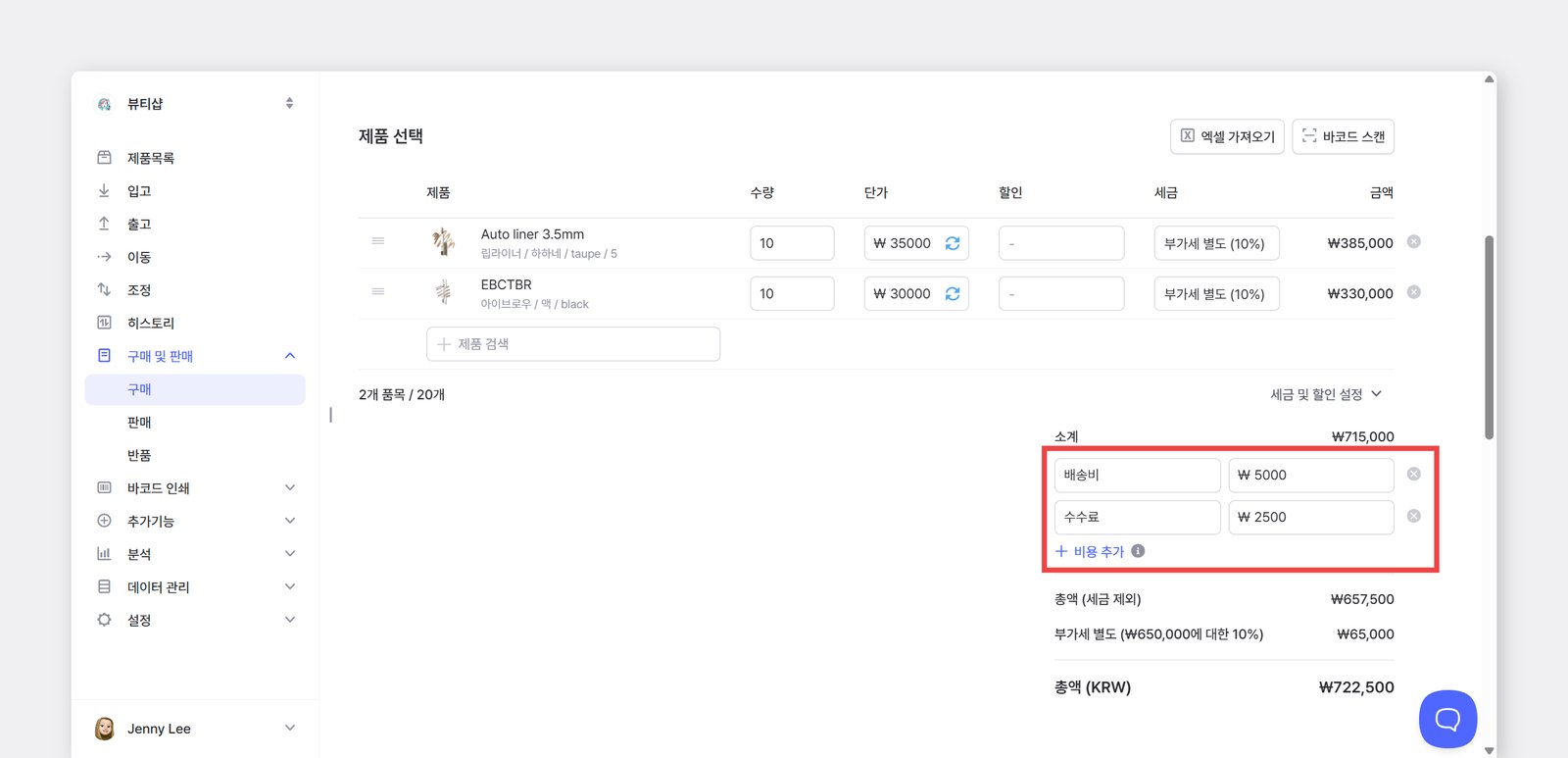This screenshot has height=758, width=1568.
Task: Click the 구매 및 판매 document icon
Action: point(104,356)
